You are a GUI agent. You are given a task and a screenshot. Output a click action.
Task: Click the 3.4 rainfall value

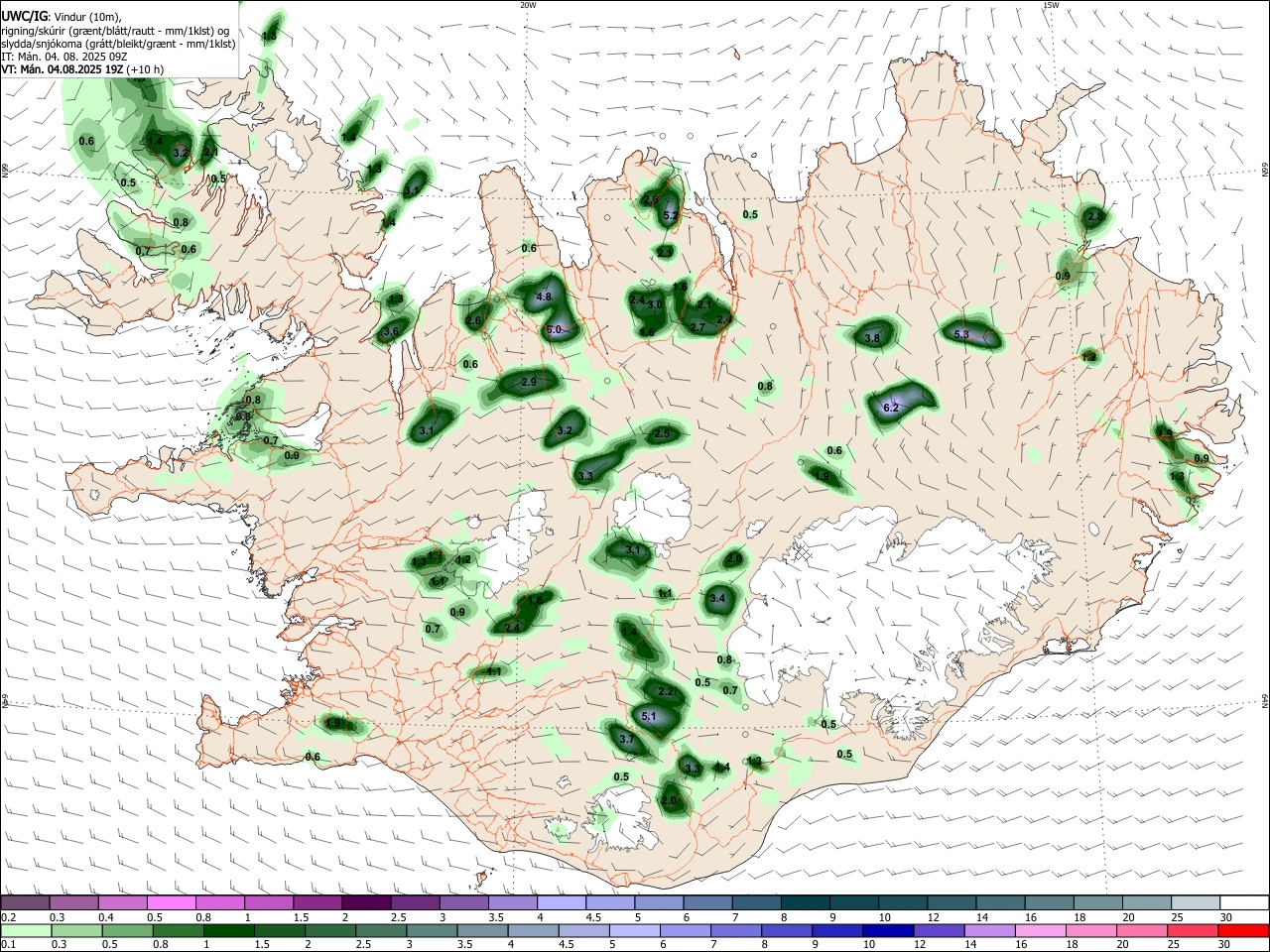click(718, 598)
